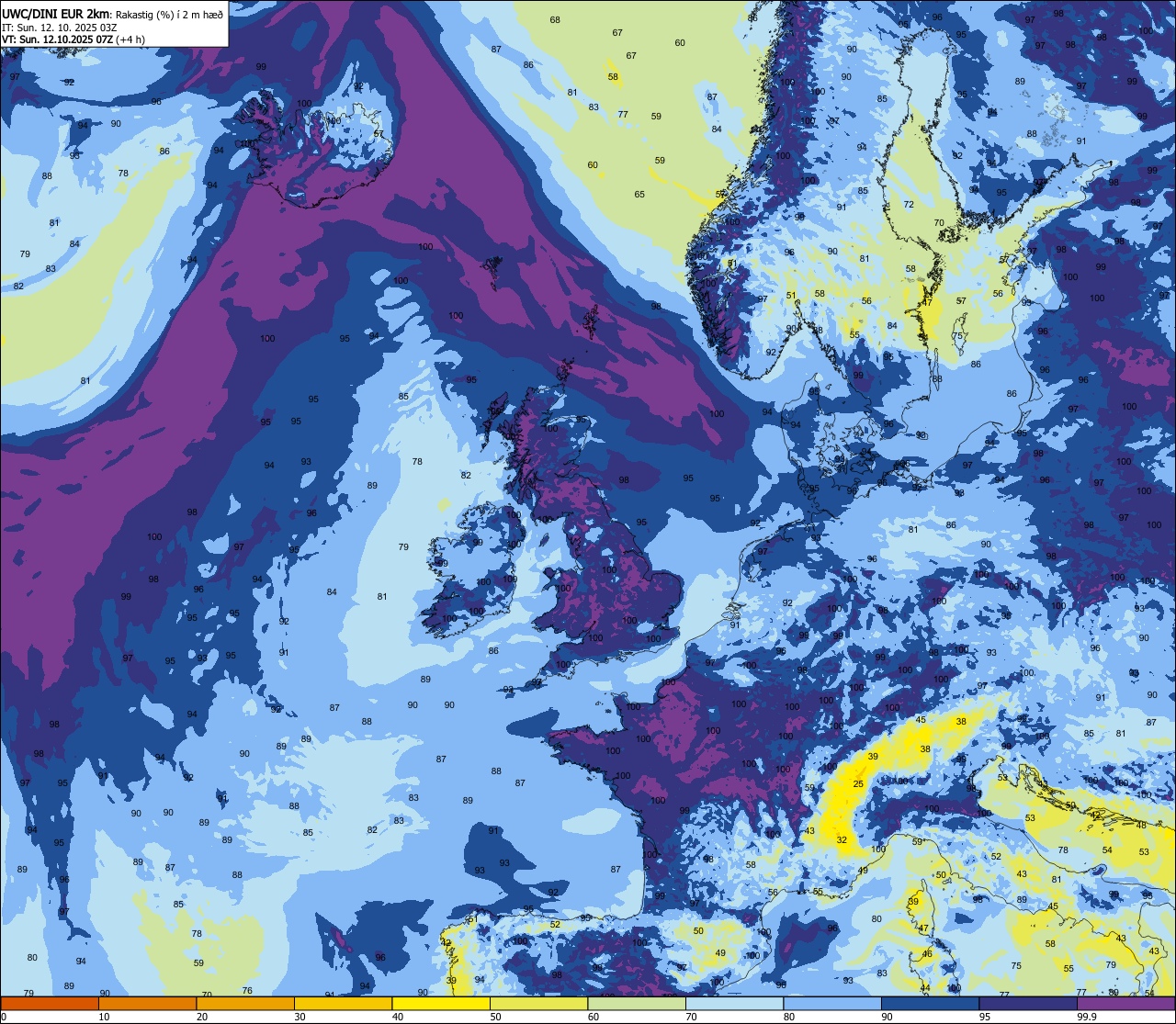
Task: Click the legend tick label '40'
Action: (x=398, y=1017)
